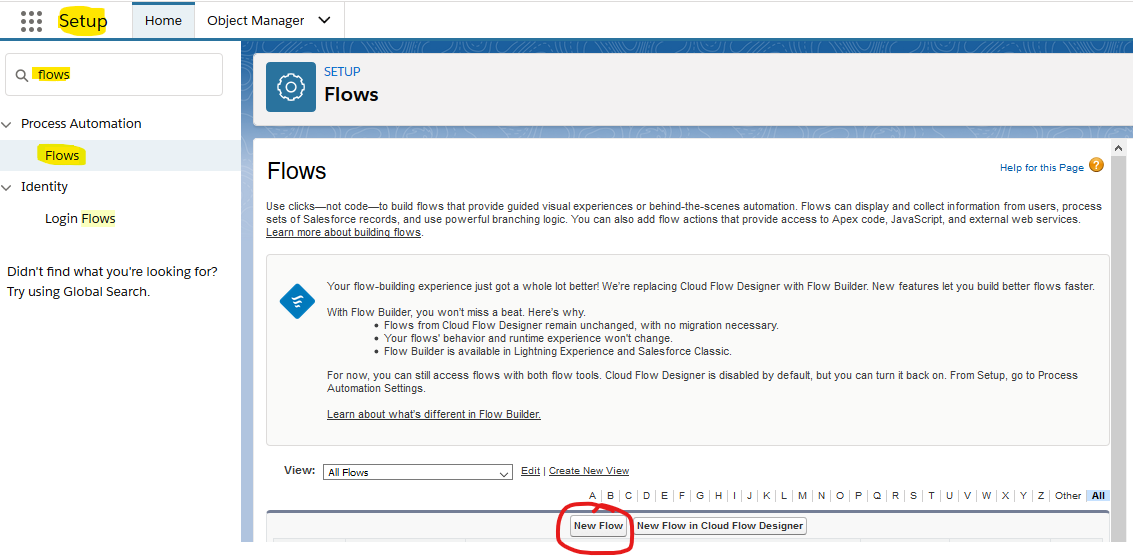Screen dimensions: 1133x556
Task: Select Flows in the setup tree
Action: 62,155
